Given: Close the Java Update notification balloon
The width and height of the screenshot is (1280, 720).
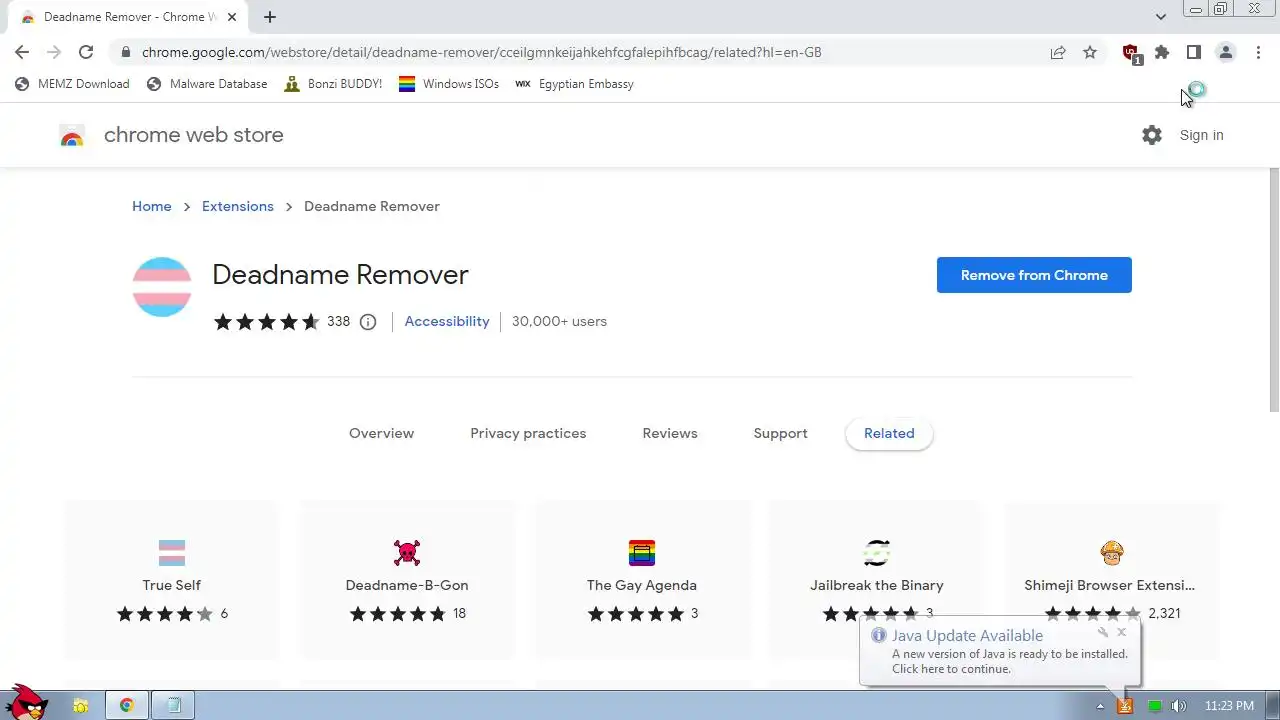Looking at the screenshot, I should point(1121,632).
